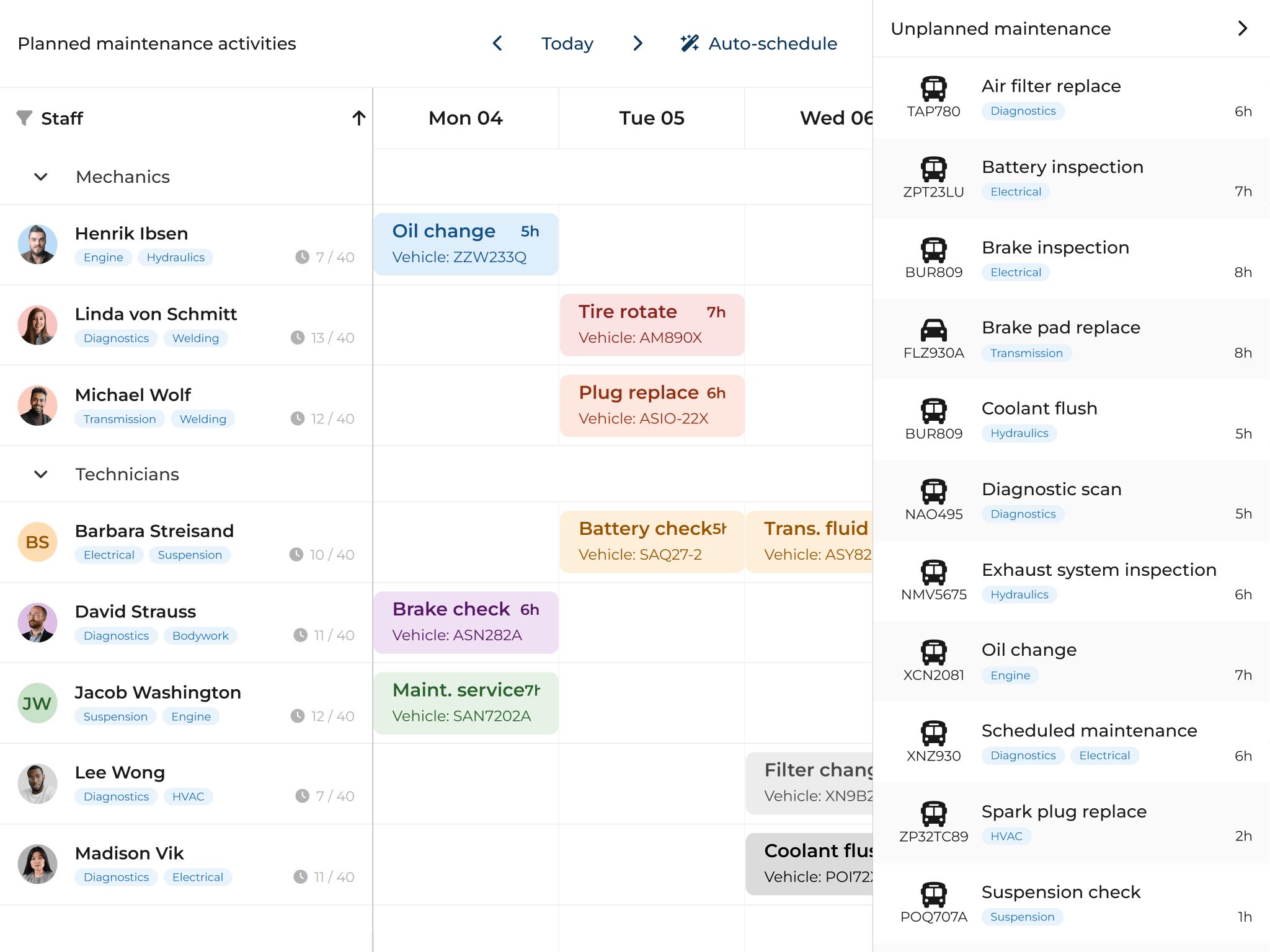Switch to the Tue 05 column header
This screenshot has height=952, width=1270.
pos(651,118)
